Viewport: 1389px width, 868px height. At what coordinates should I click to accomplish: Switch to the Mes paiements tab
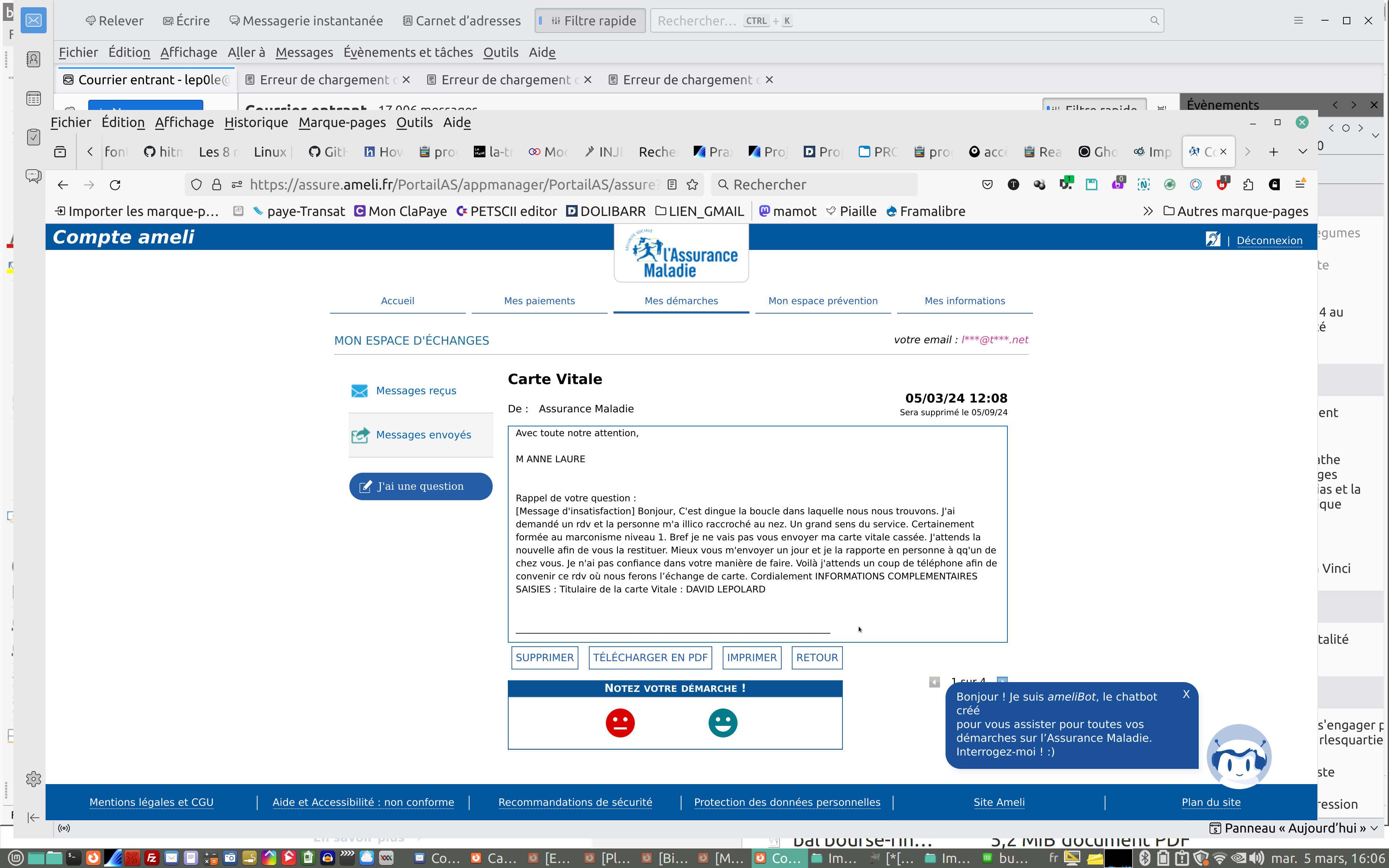(539, 301)
